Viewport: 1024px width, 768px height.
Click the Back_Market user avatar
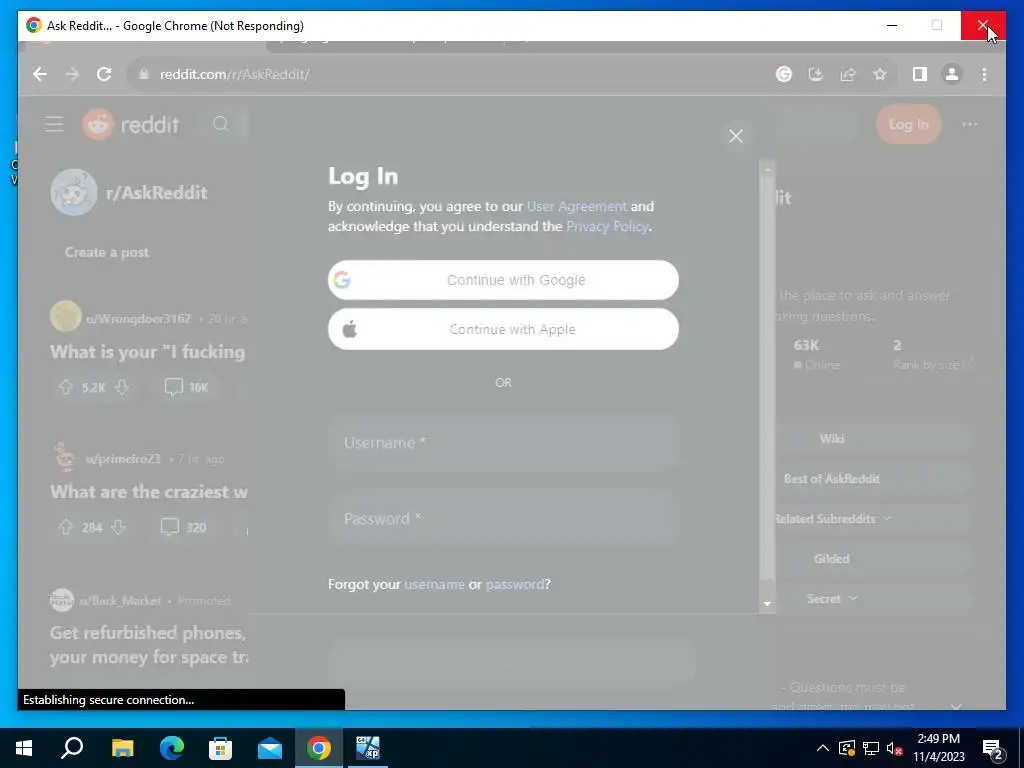(61, 600)
